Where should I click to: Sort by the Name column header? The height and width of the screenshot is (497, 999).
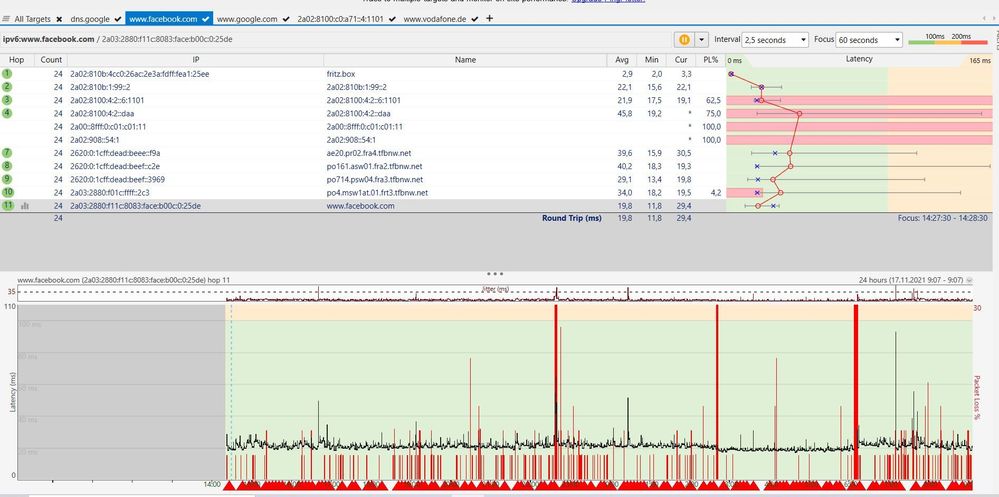tap(465, 60)
